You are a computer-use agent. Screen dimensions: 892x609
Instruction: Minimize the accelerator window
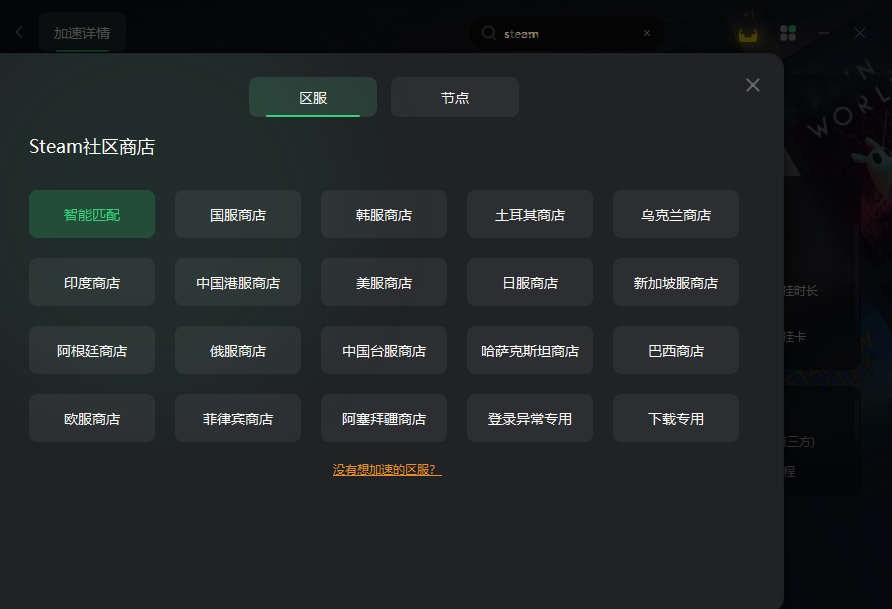[x=824, y=34]
